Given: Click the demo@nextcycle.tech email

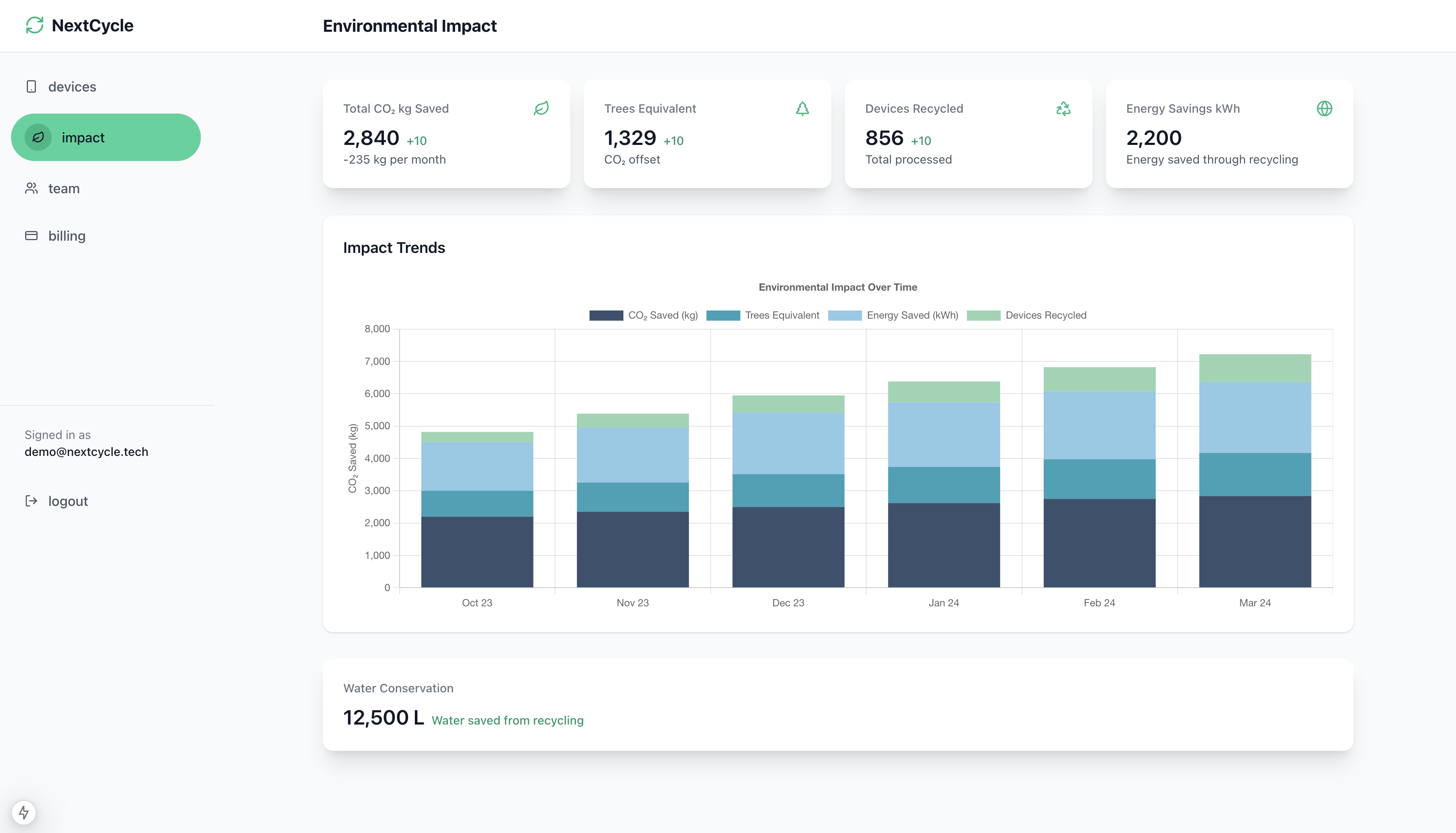Looking at the screenshot, I should point(86,451).
